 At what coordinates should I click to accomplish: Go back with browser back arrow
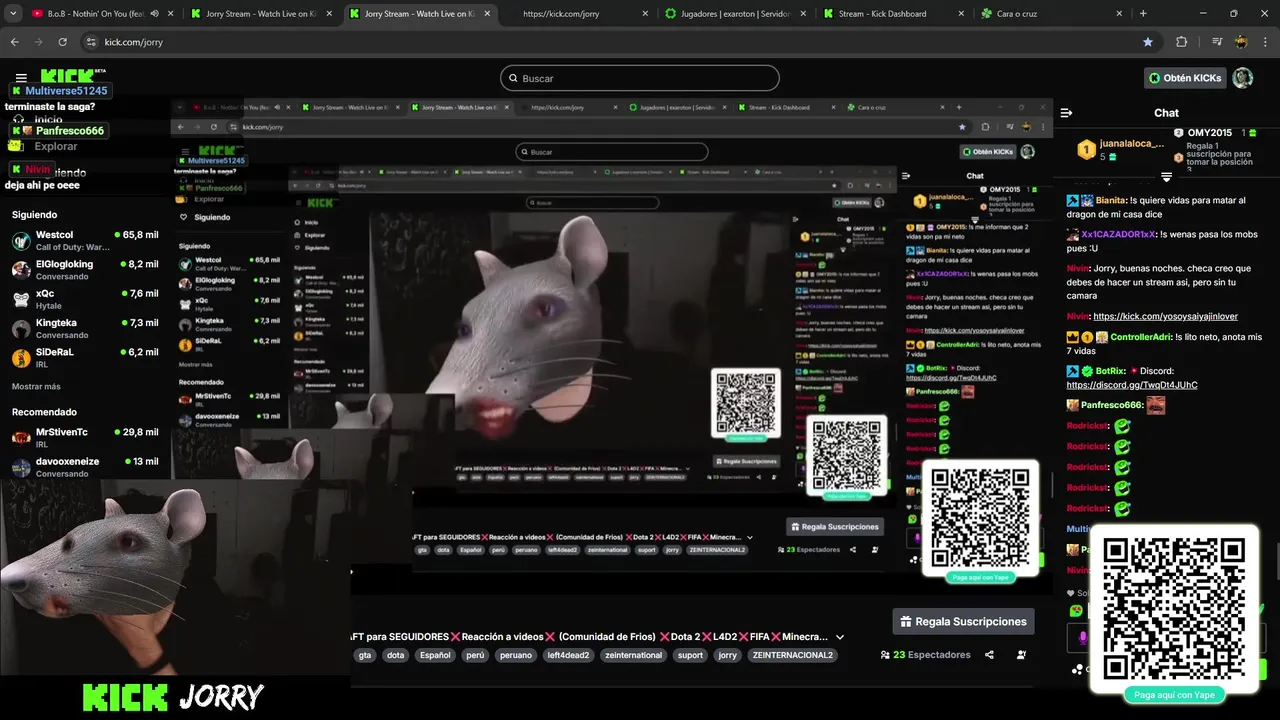tap(15, 42)
